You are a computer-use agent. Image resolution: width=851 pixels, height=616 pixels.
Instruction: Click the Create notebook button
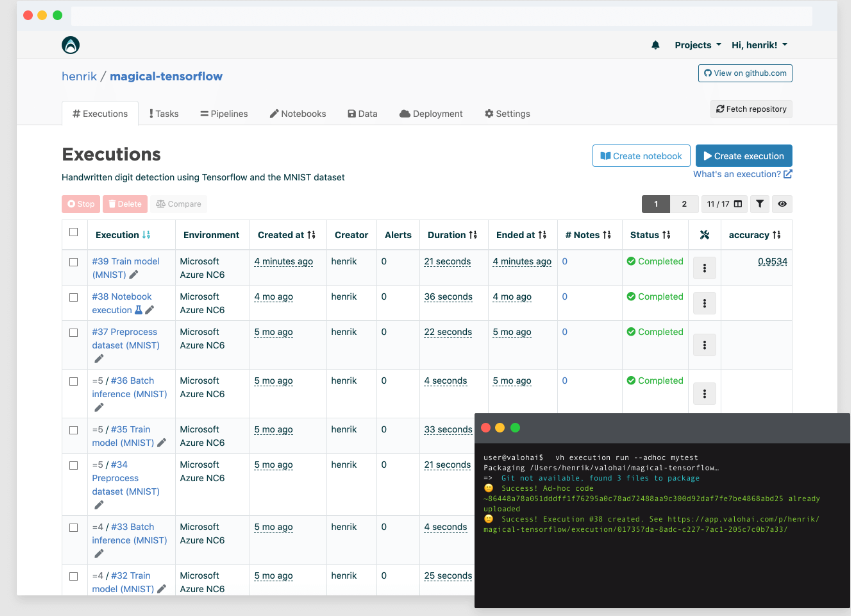641,156
